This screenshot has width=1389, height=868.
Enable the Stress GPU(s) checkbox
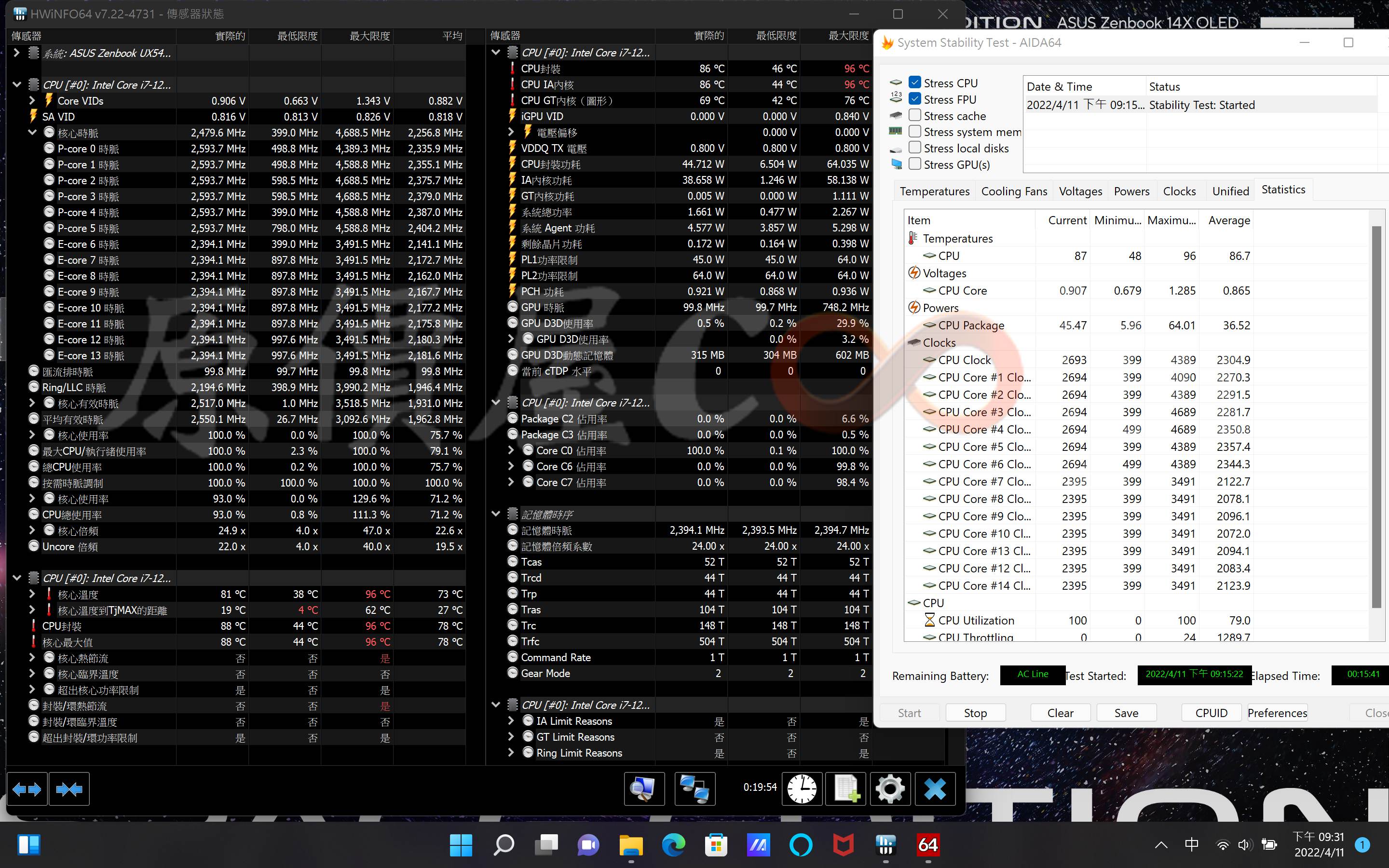coord(915,164)
